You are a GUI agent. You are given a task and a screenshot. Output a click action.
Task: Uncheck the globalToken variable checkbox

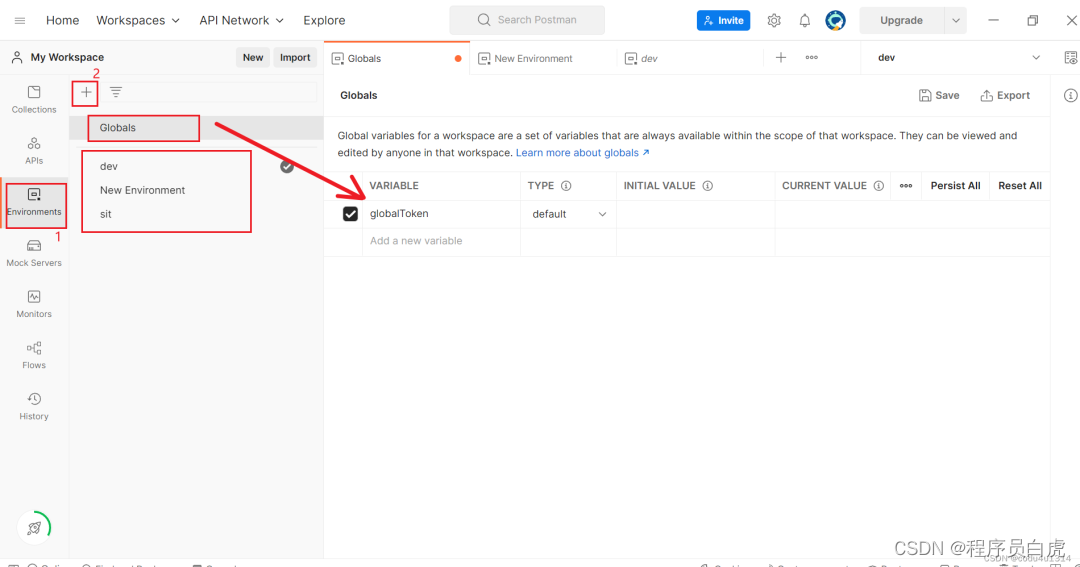[x=351, y=214]
